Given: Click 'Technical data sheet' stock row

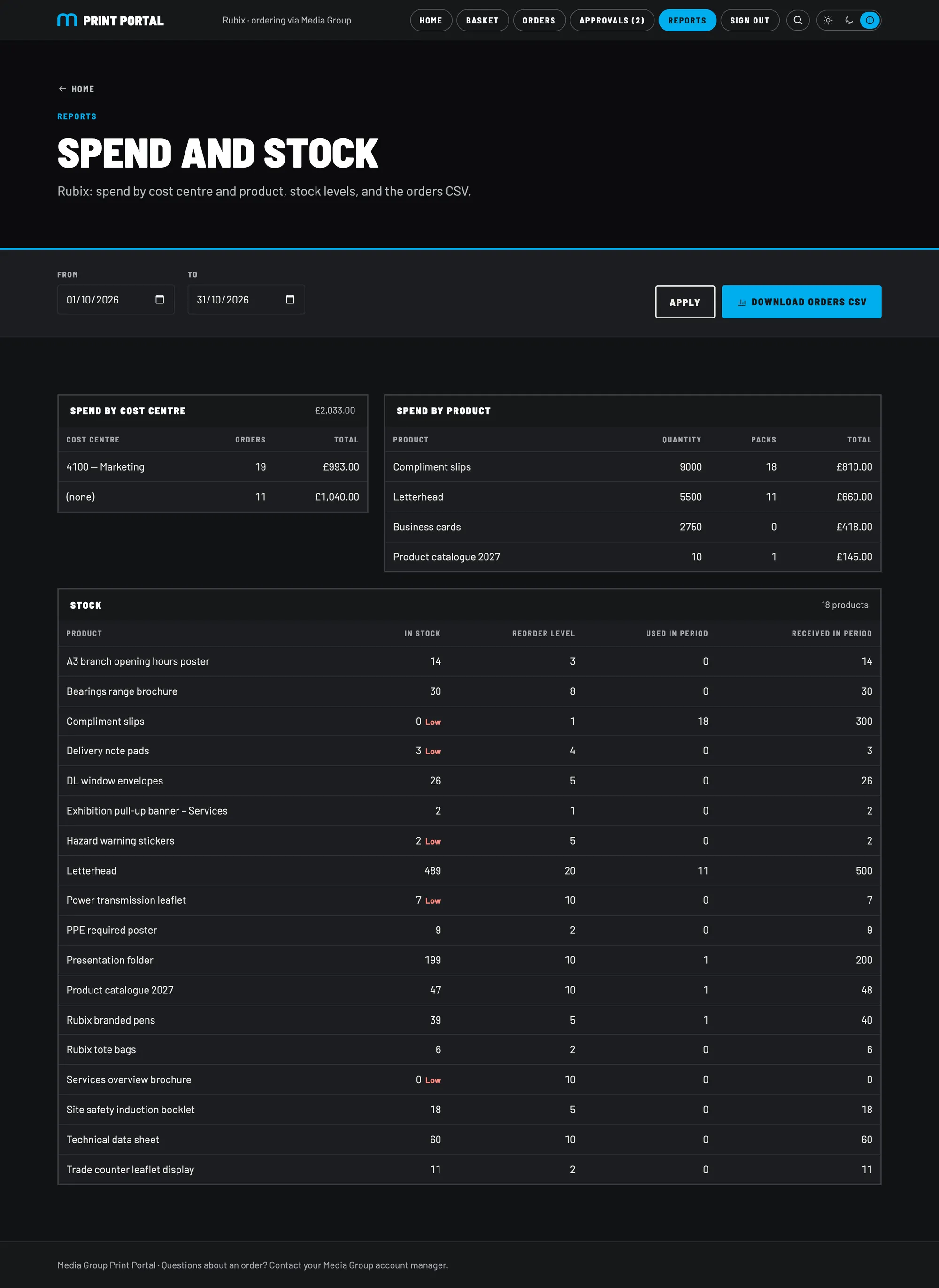Looking at the screenshot, I should (469, 1140).
